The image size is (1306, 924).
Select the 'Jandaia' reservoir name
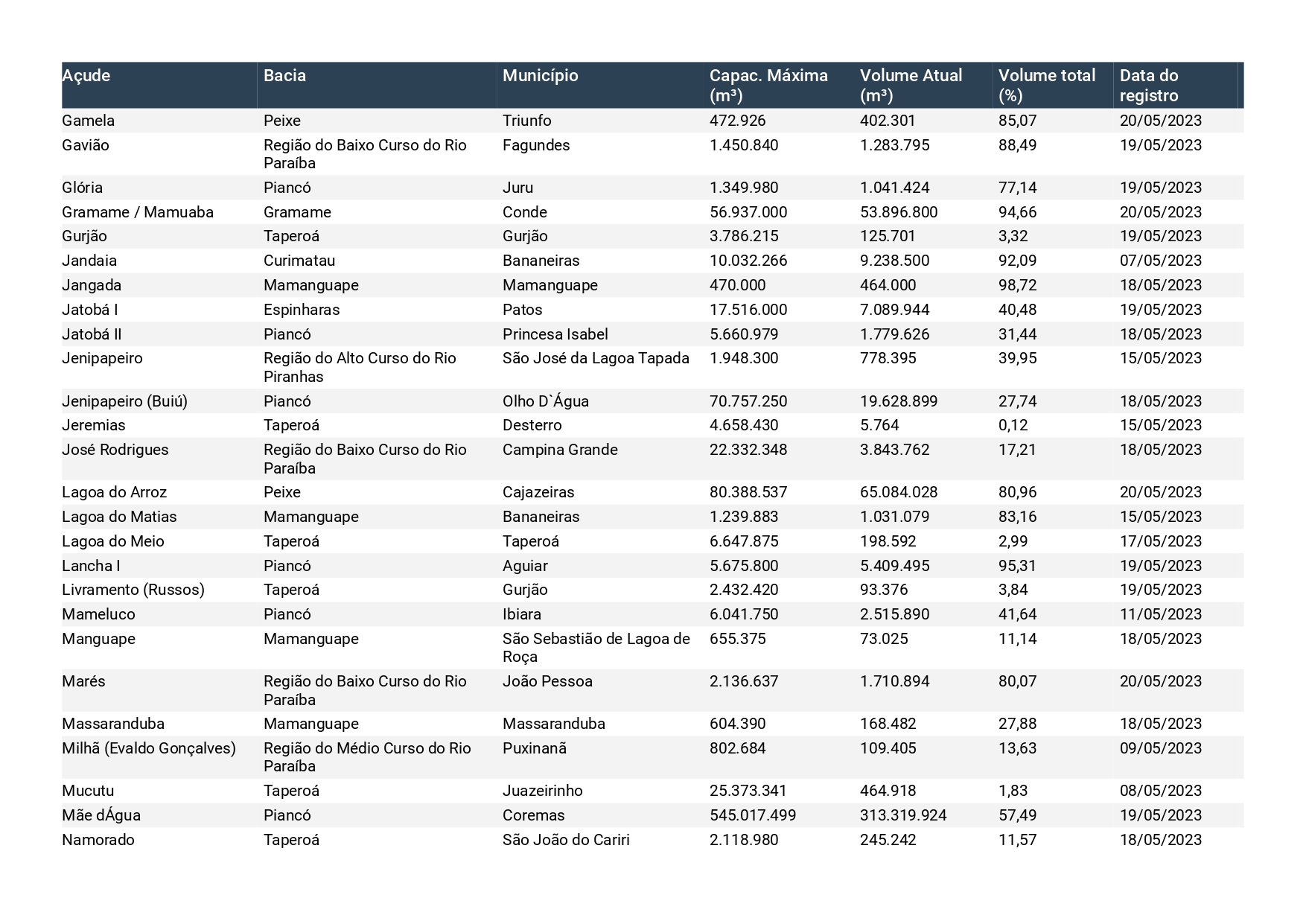[x=89, y=261]
